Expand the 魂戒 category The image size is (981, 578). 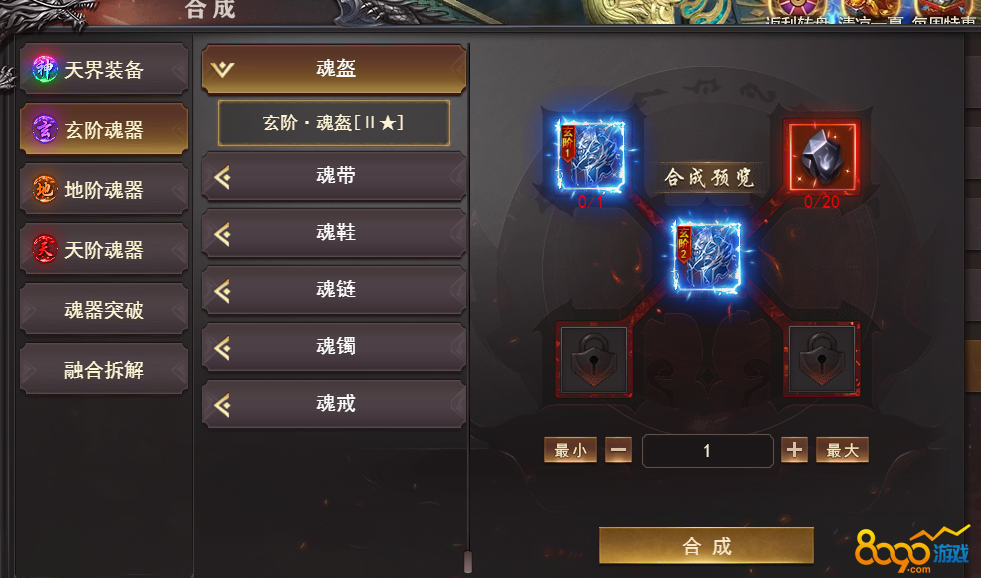tap(333, 404)
